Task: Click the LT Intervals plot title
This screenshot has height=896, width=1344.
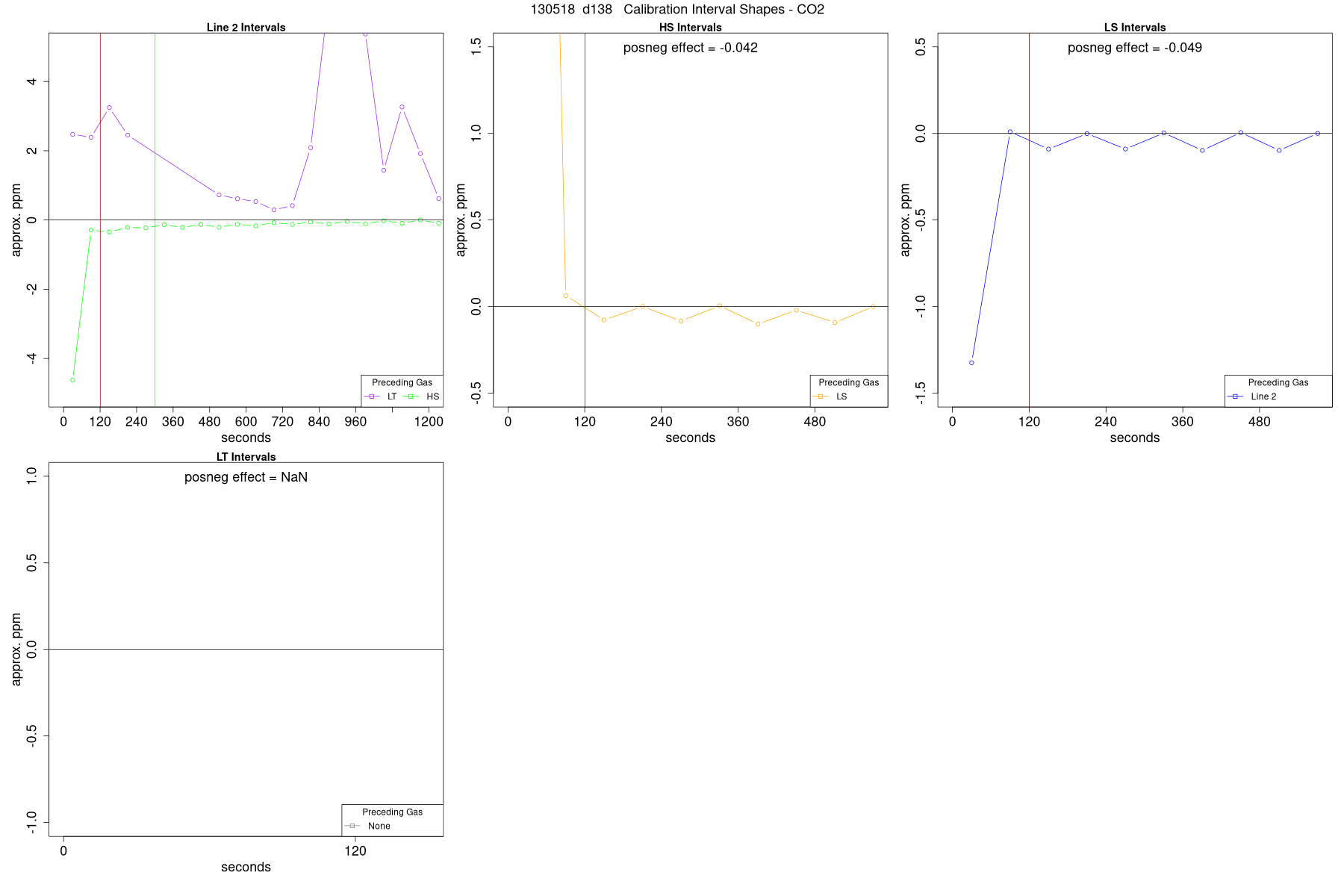Action: coord(246,457)
